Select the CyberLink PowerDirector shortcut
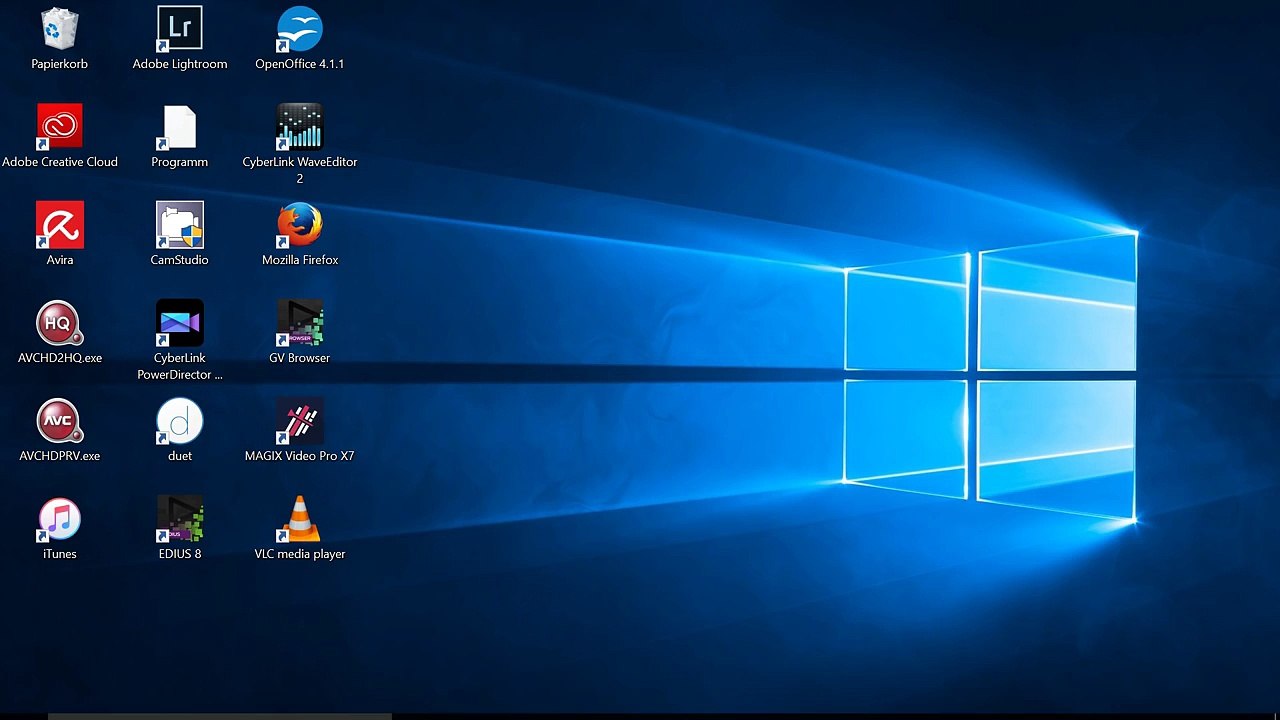The height and width of the screenshot is (720, 1280). tap(180, 323)
